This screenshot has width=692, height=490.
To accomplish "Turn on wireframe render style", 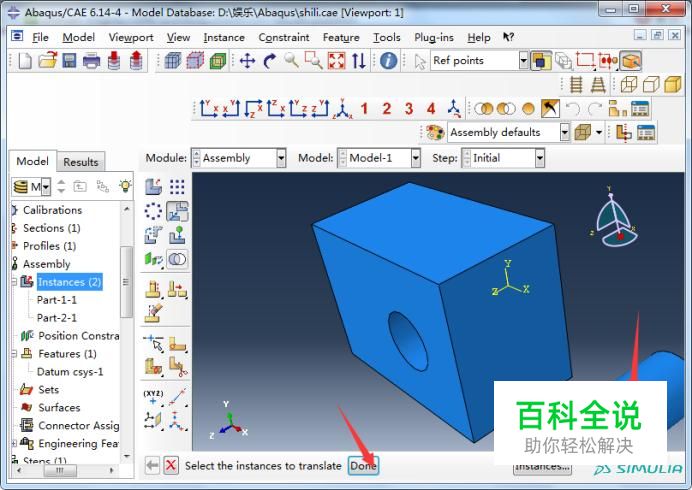I will (x=629, y=84).
